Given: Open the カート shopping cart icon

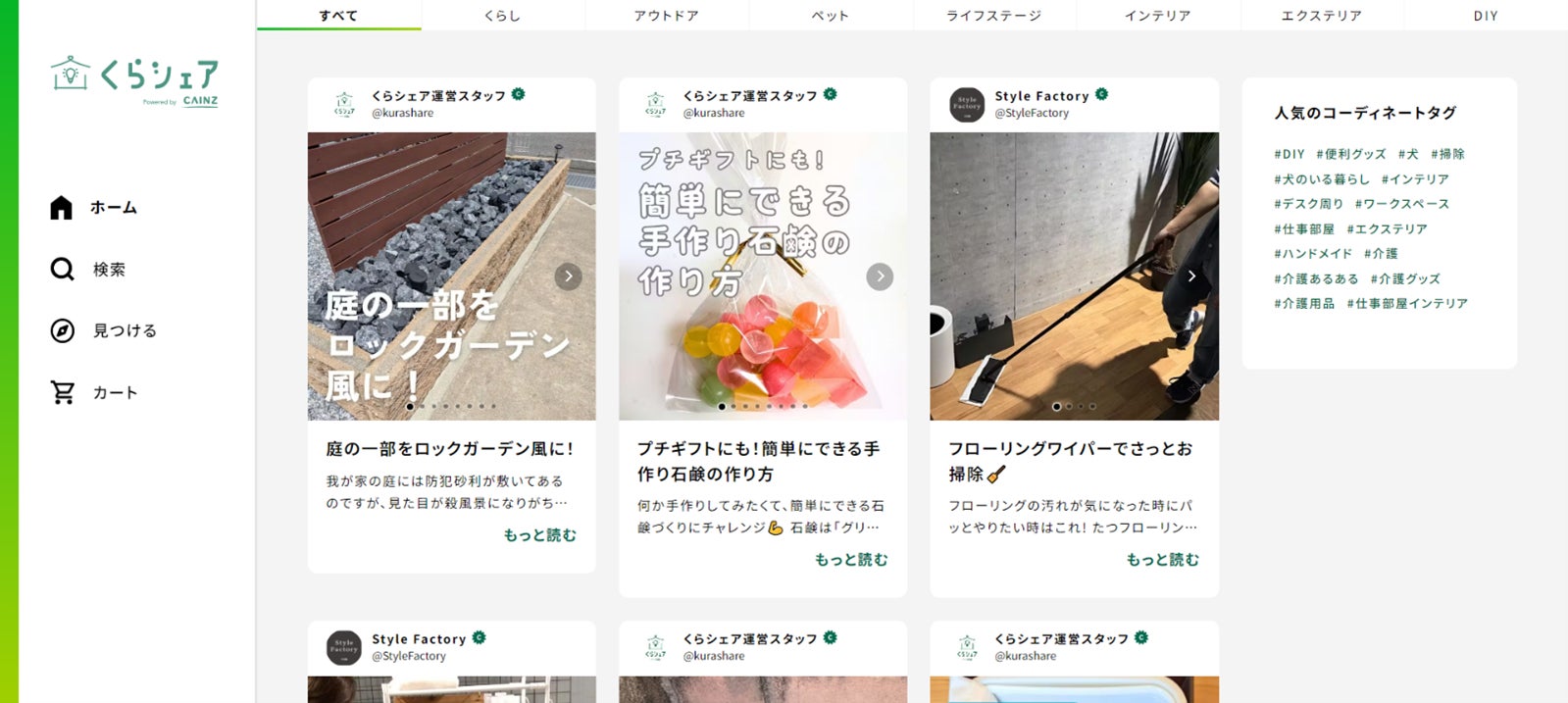Looking at the screenshot, I should point(63,392).
